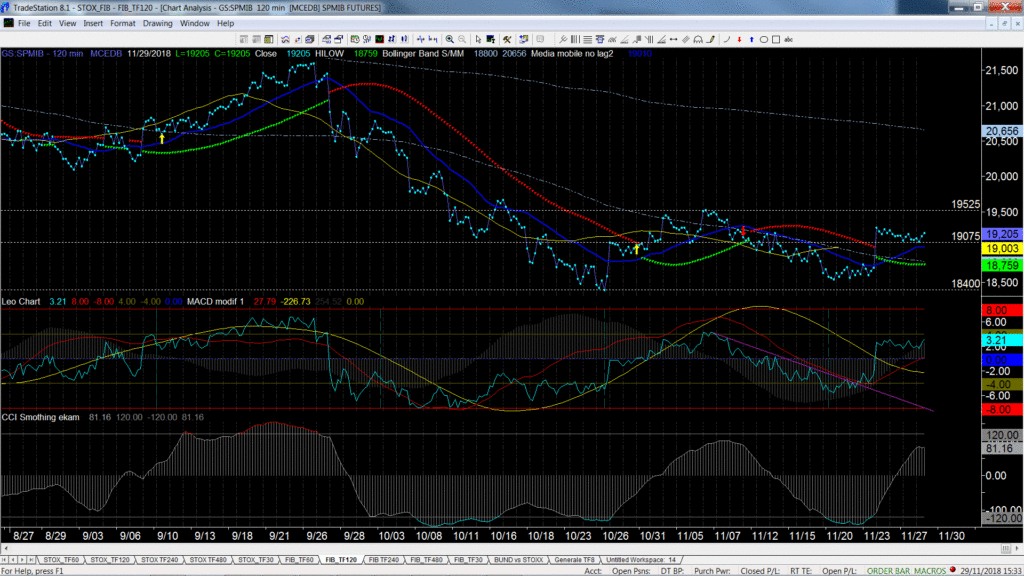Select the ellipse drawing tool
Viewport: 1024px width, 576px height.
(764, 39)
